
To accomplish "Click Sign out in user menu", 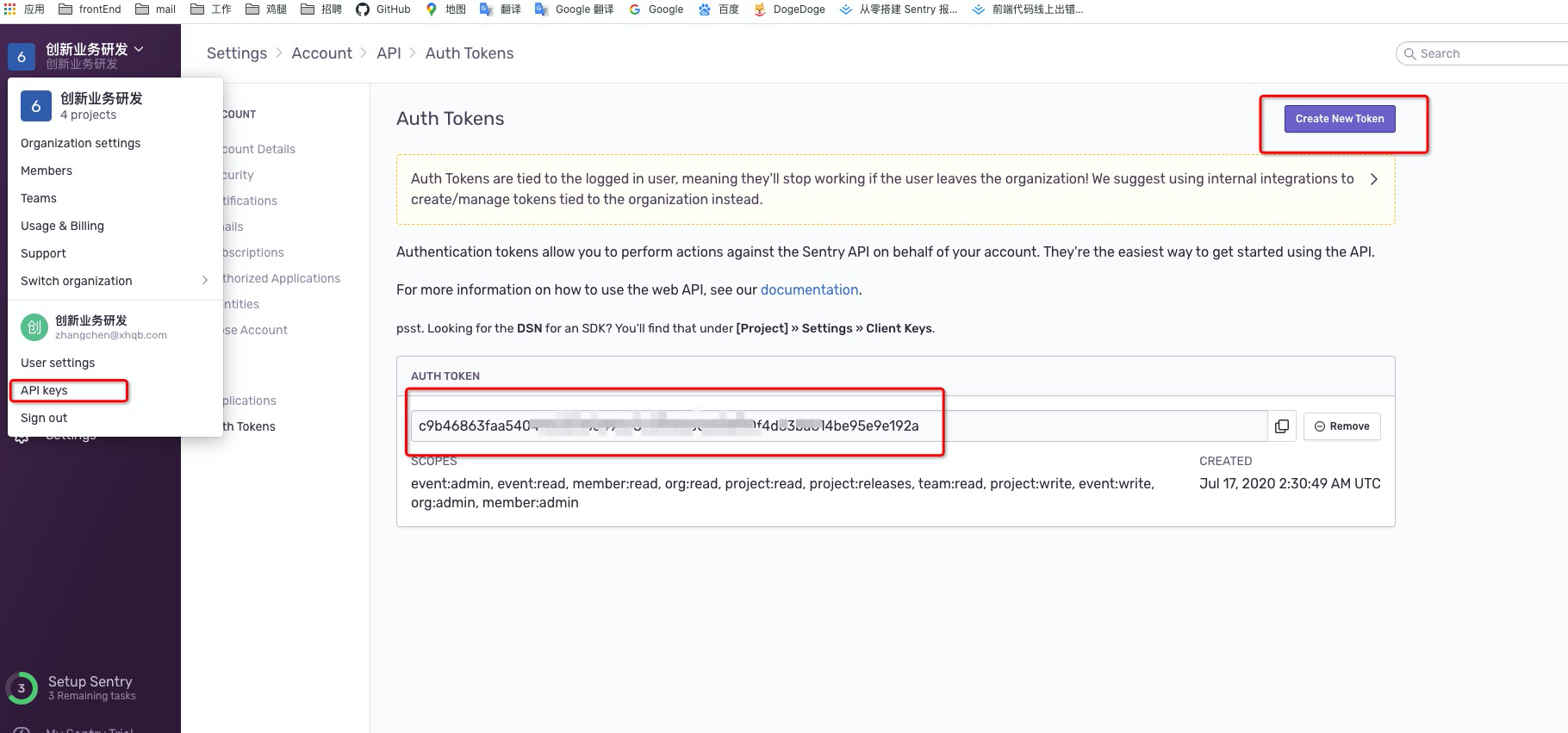I will tap(44, 418).
